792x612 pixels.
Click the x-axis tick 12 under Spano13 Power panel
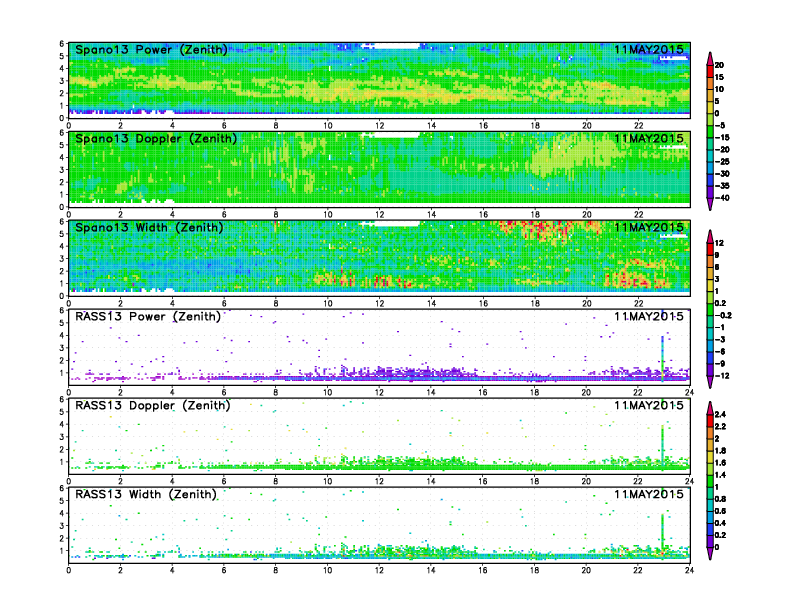click(379, 126)
